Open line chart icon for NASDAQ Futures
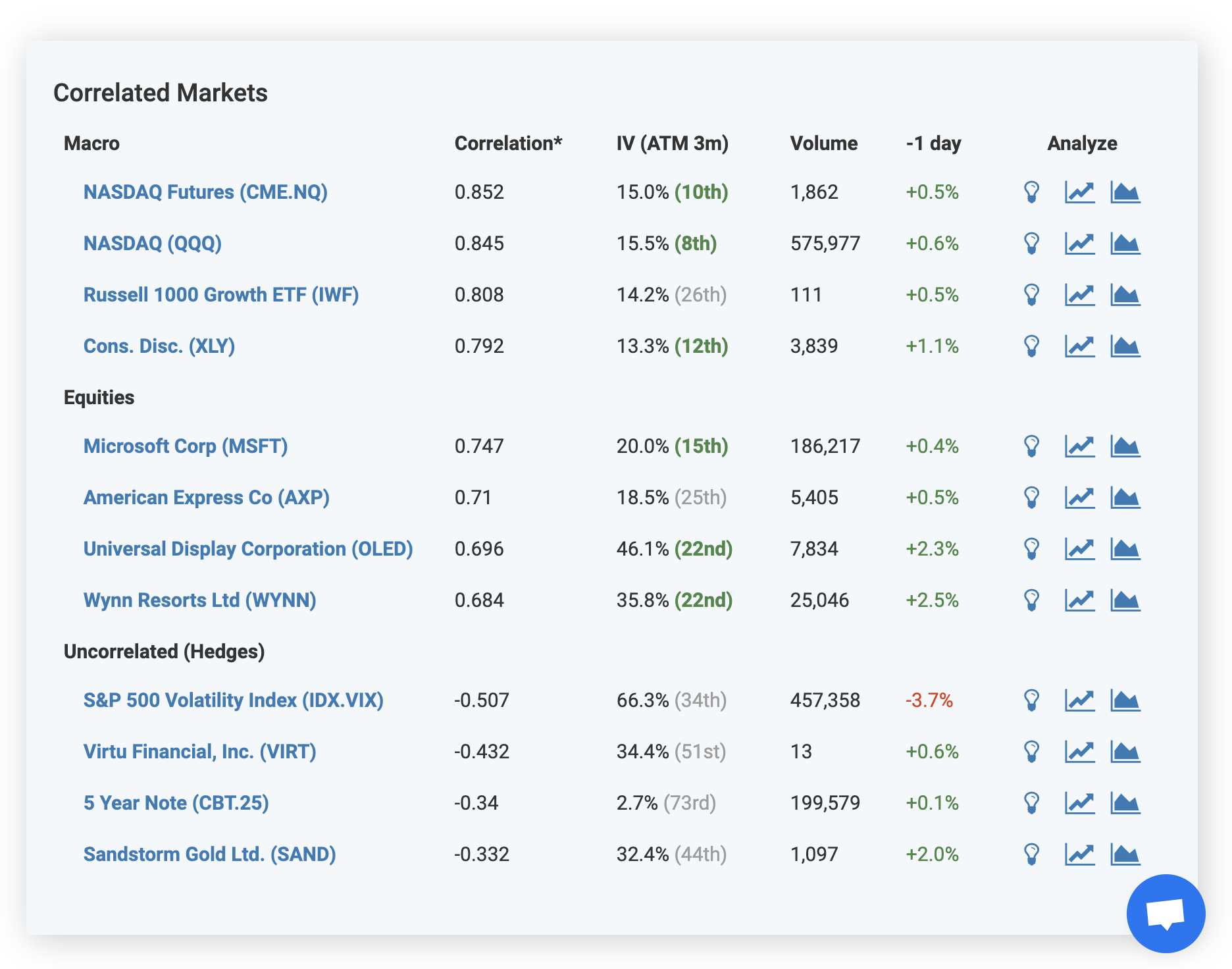 pyautogui.click(x=1080, y=192)
